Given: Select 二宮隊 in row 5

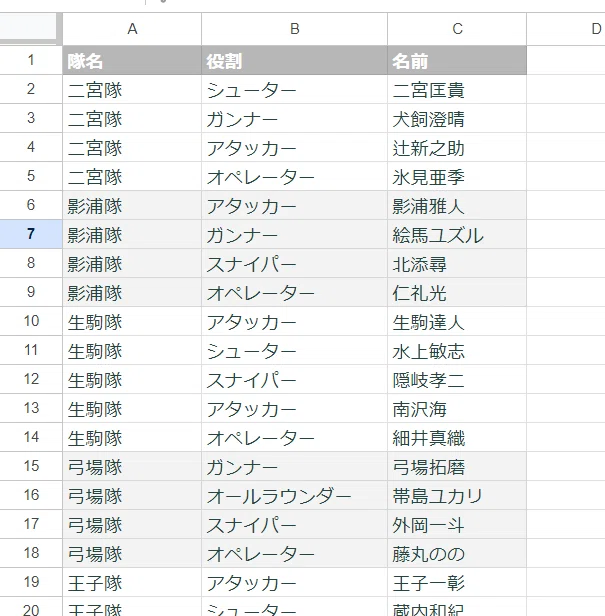Looking at the screenshot, I should click(x=132, y=176).
